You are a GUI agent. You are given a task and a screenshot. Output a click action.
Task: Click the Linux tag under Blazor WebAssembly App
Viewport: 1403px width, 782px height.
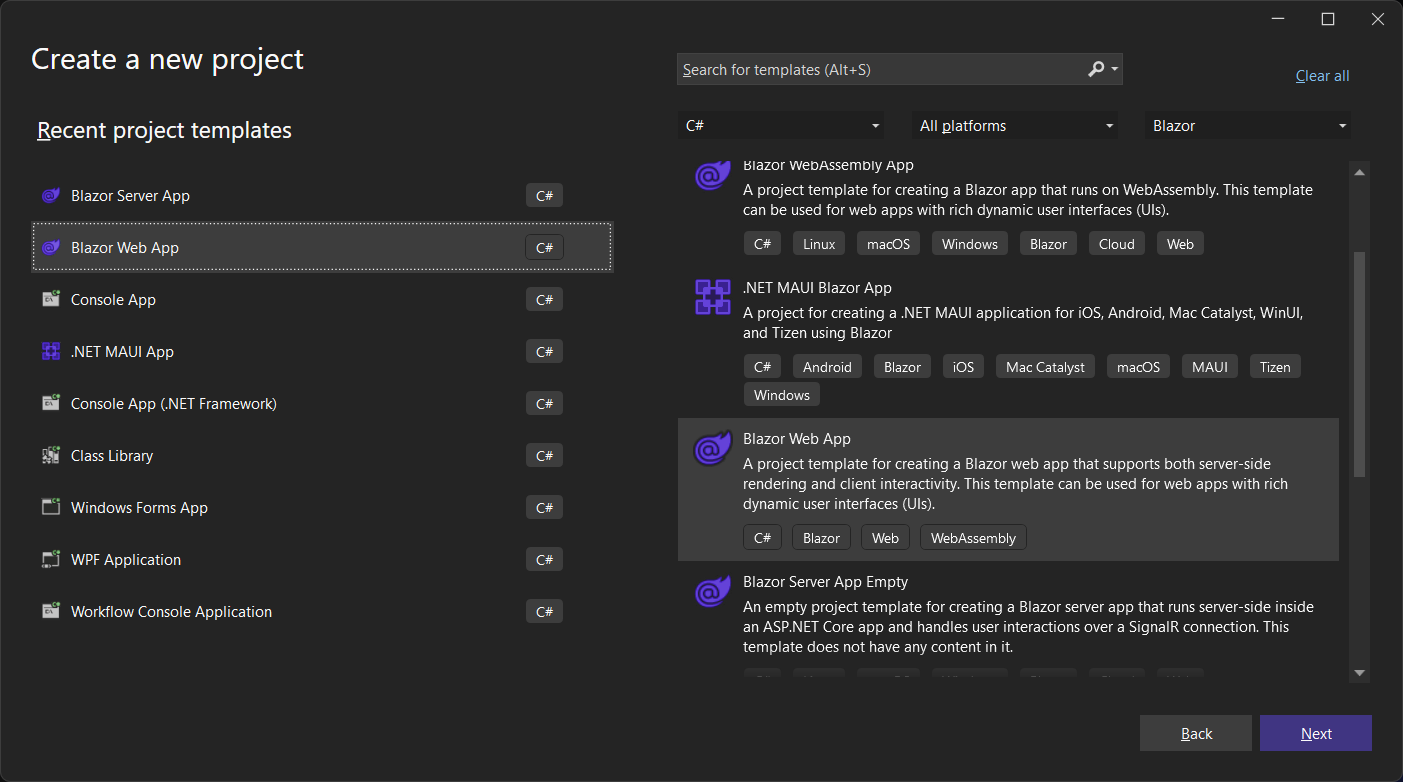point(819,244)
